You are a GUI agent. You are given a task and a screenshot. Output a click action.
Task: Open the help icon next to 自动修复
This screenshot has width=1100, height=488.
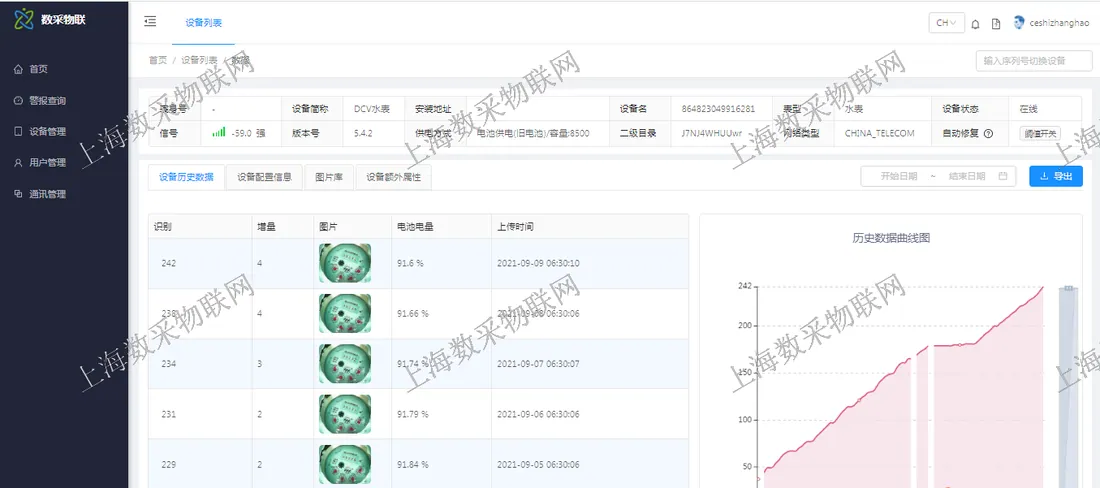click(988, 133)
